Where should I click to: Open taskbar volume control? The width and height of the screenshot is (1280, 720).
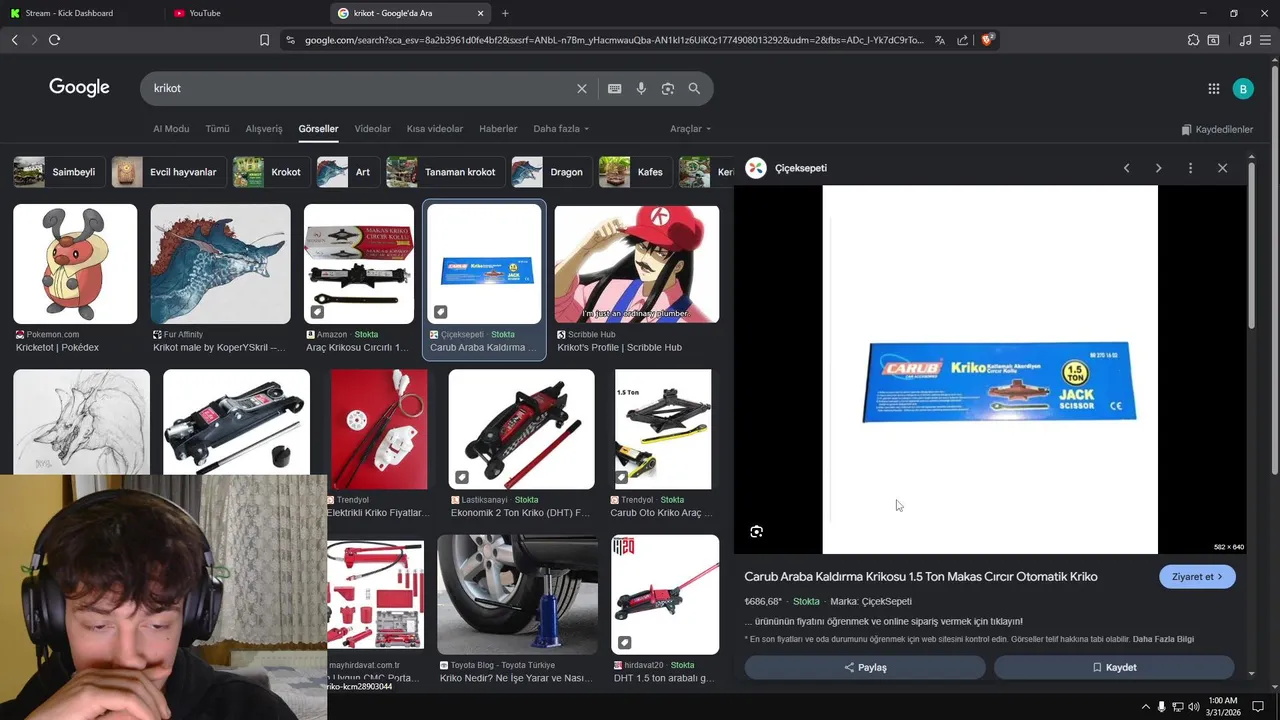click(x=1193, y=707)
